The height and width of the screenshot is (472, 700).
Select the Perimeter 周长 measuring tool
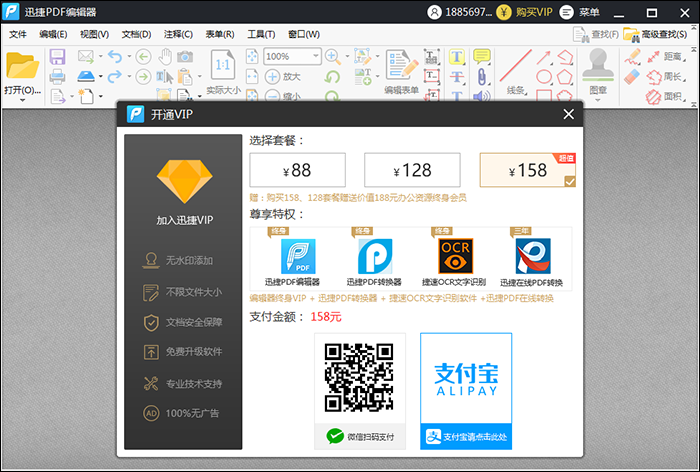[x=665, y=76]
